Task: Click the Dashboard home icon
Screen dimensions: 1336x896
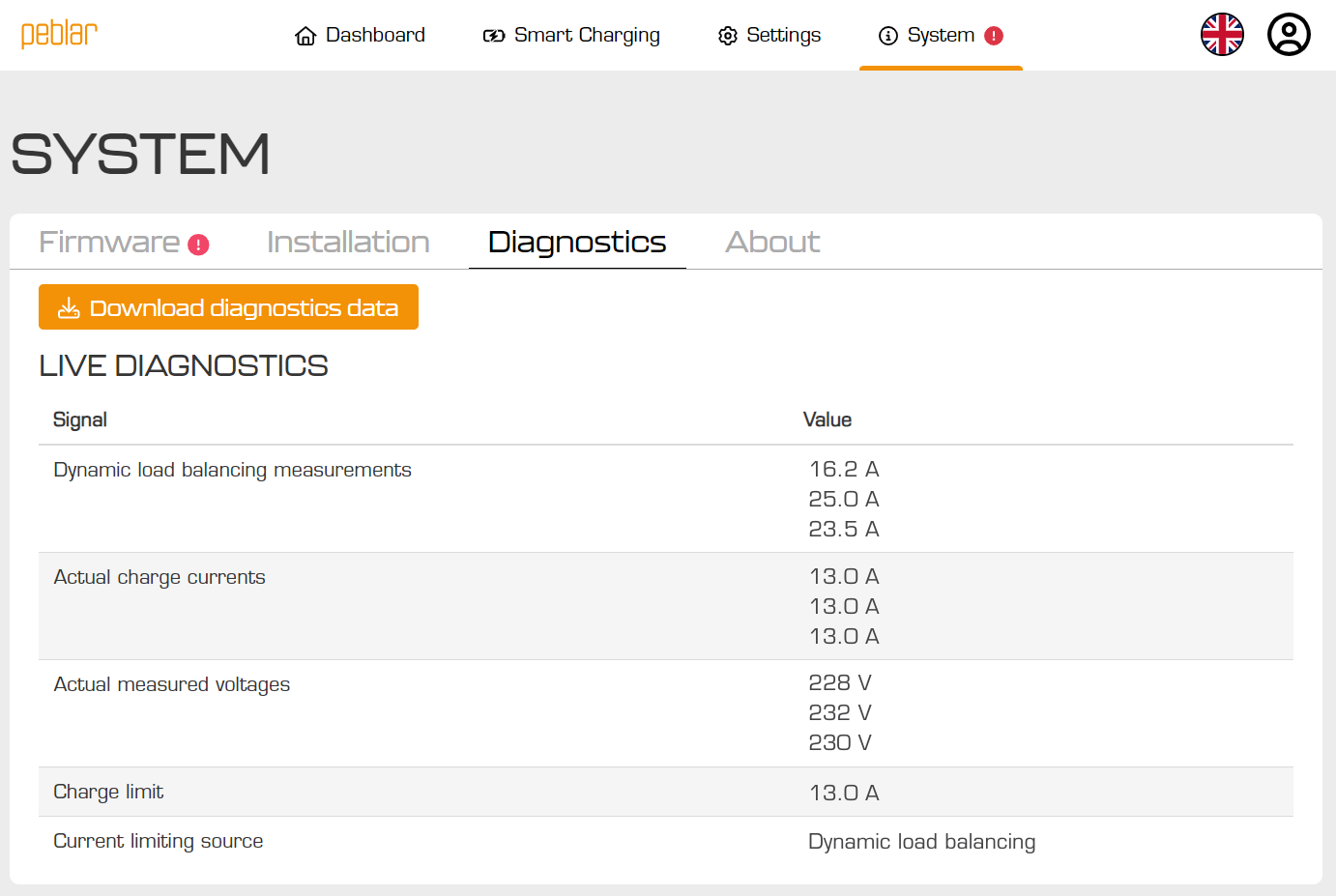Action: click(x=305, y=36)
